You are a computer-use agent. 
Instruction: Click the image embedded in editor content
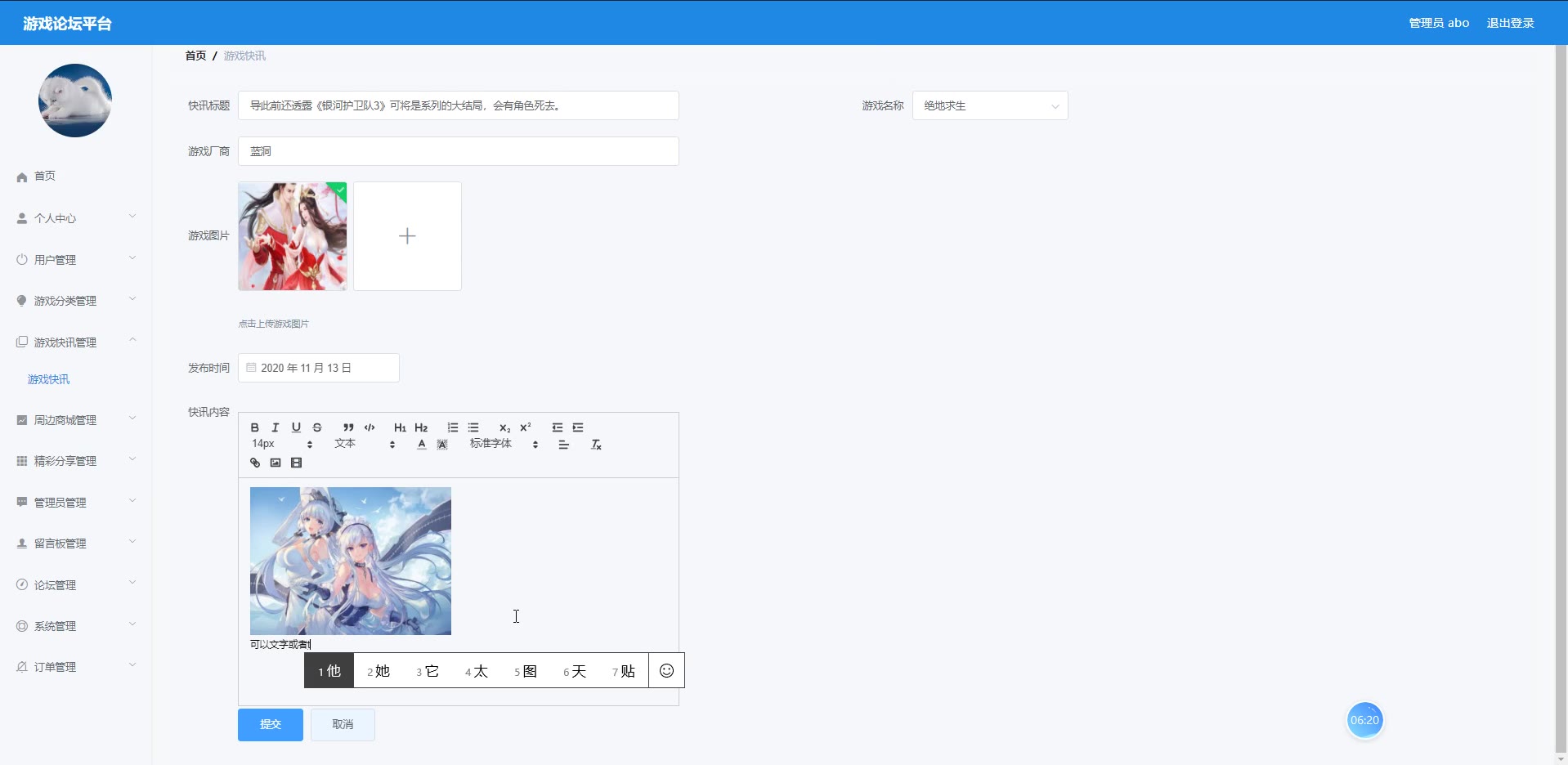tap(351, 561)
